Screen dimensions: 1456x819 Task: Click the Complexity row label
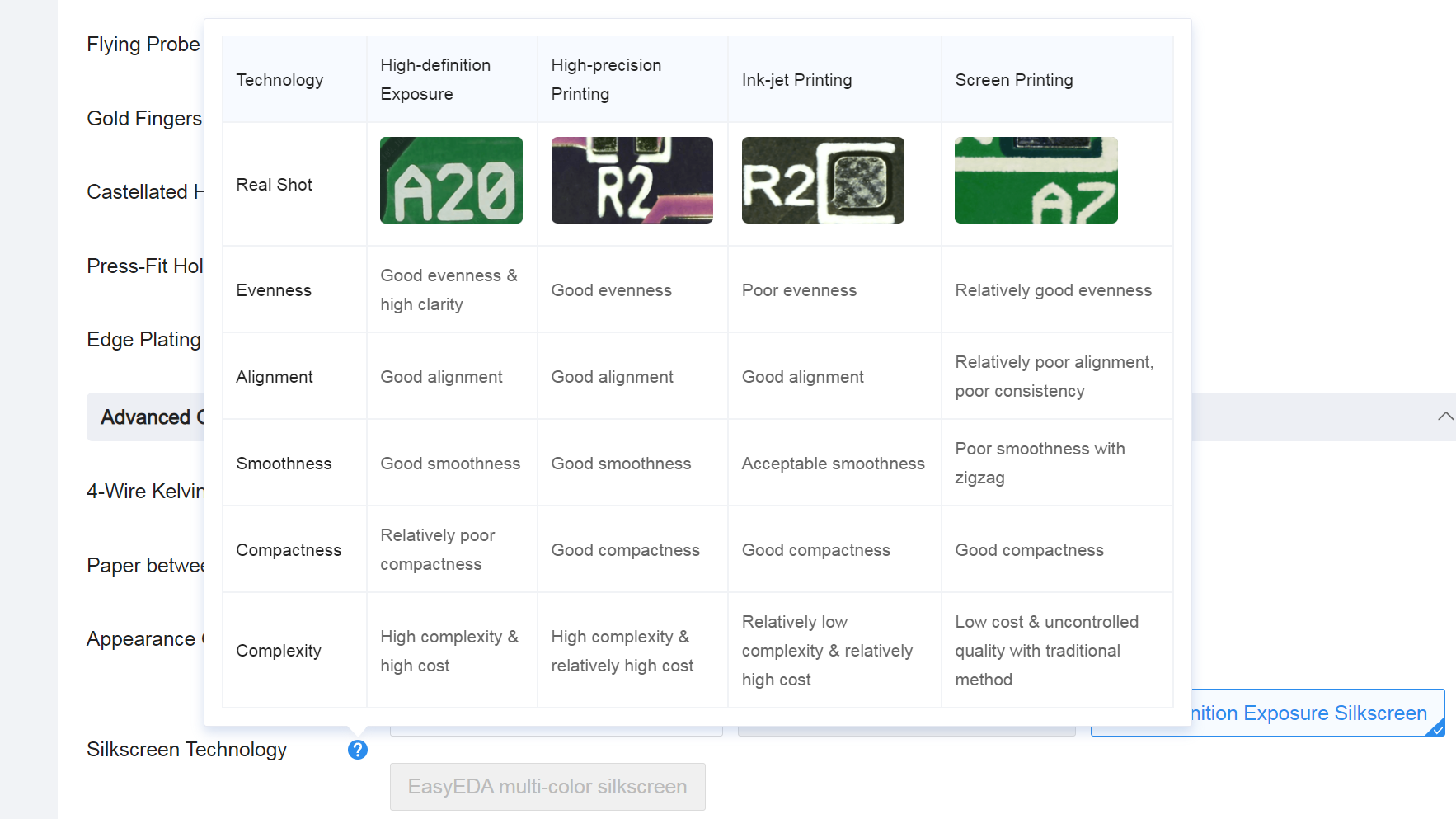(279, 651)
